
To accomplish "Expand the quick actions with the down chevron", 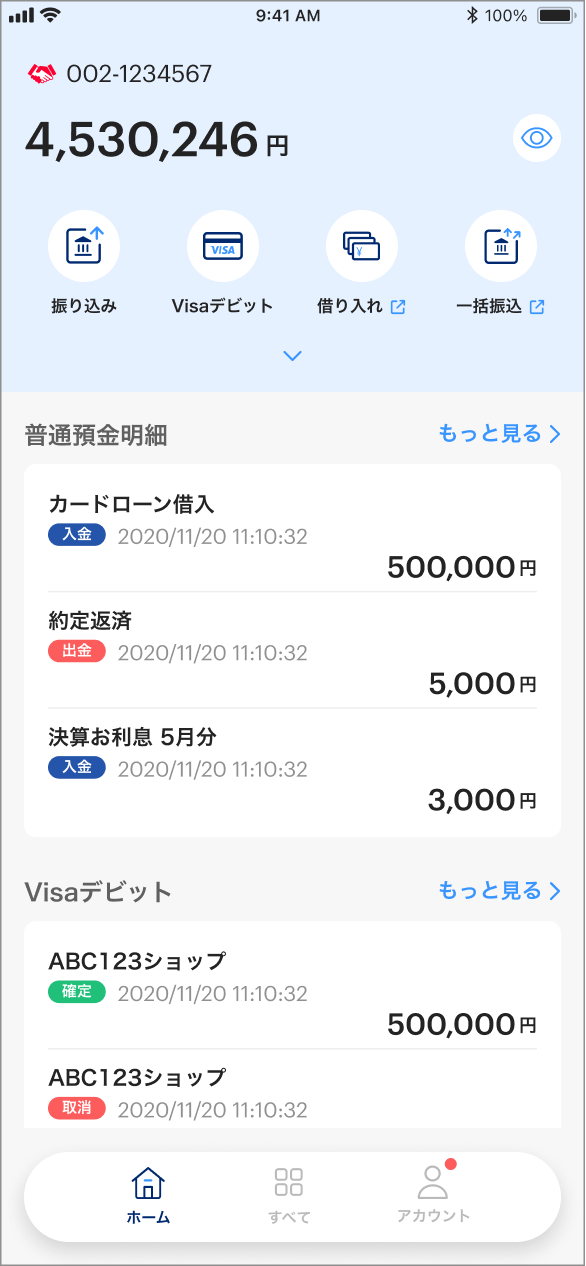I will click(x=293, y=355).
